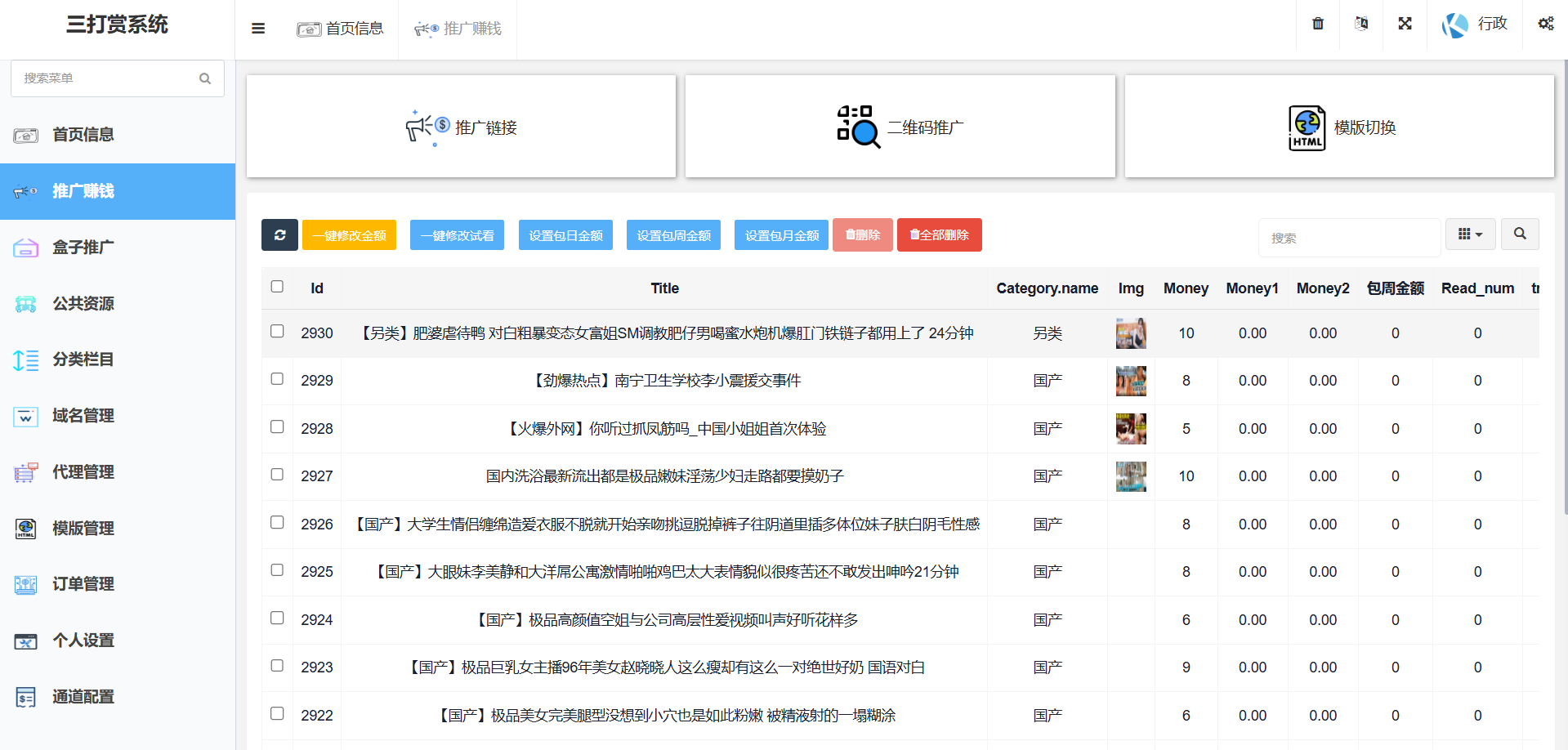Tick the checkbox for row 2930
This screenshot has height=750, width=1568.
click(277, 332)
